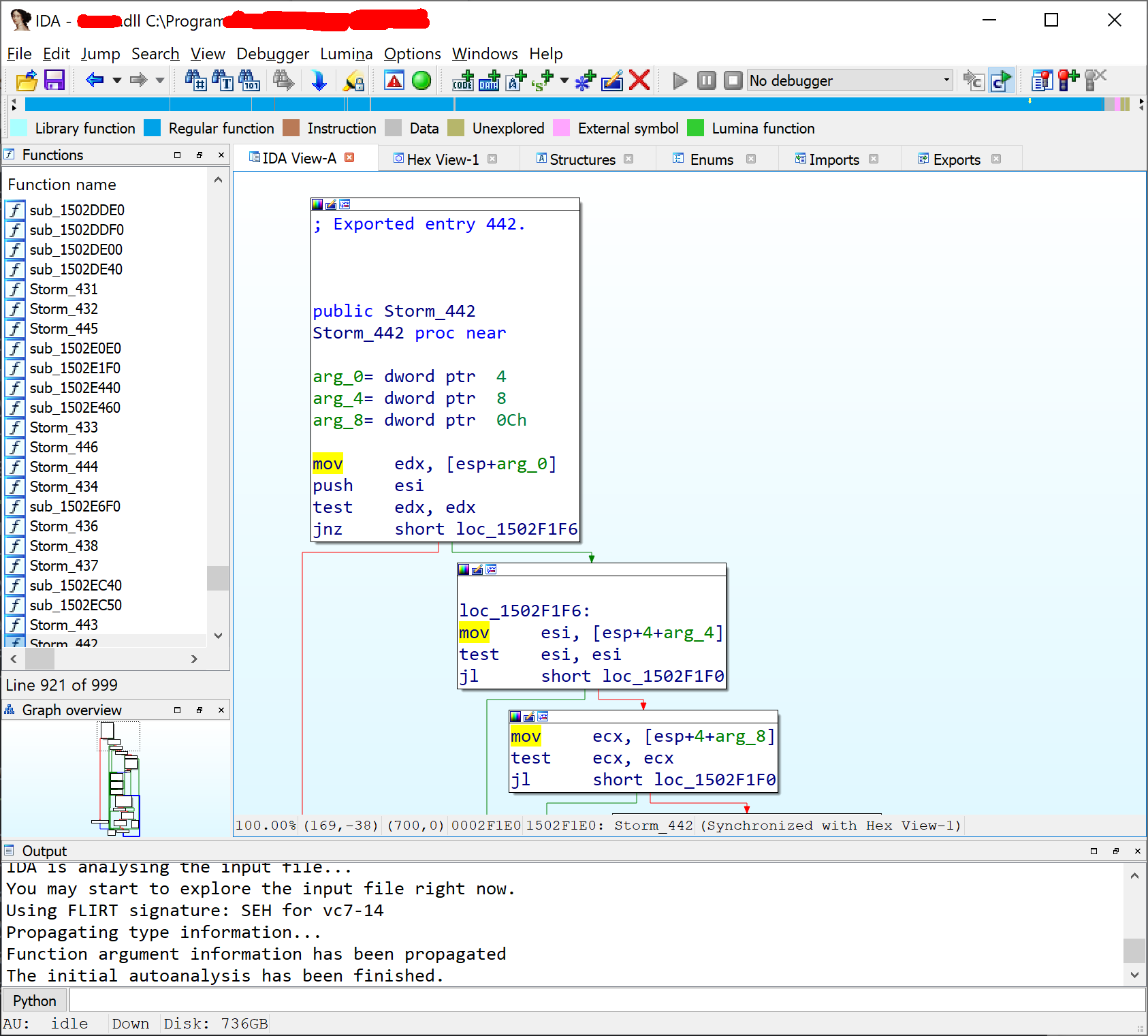The width and height of the screenshot is (1148, 1036).
Task: Click the blue asterisk icon with green plus
Action: pos(586,80)
